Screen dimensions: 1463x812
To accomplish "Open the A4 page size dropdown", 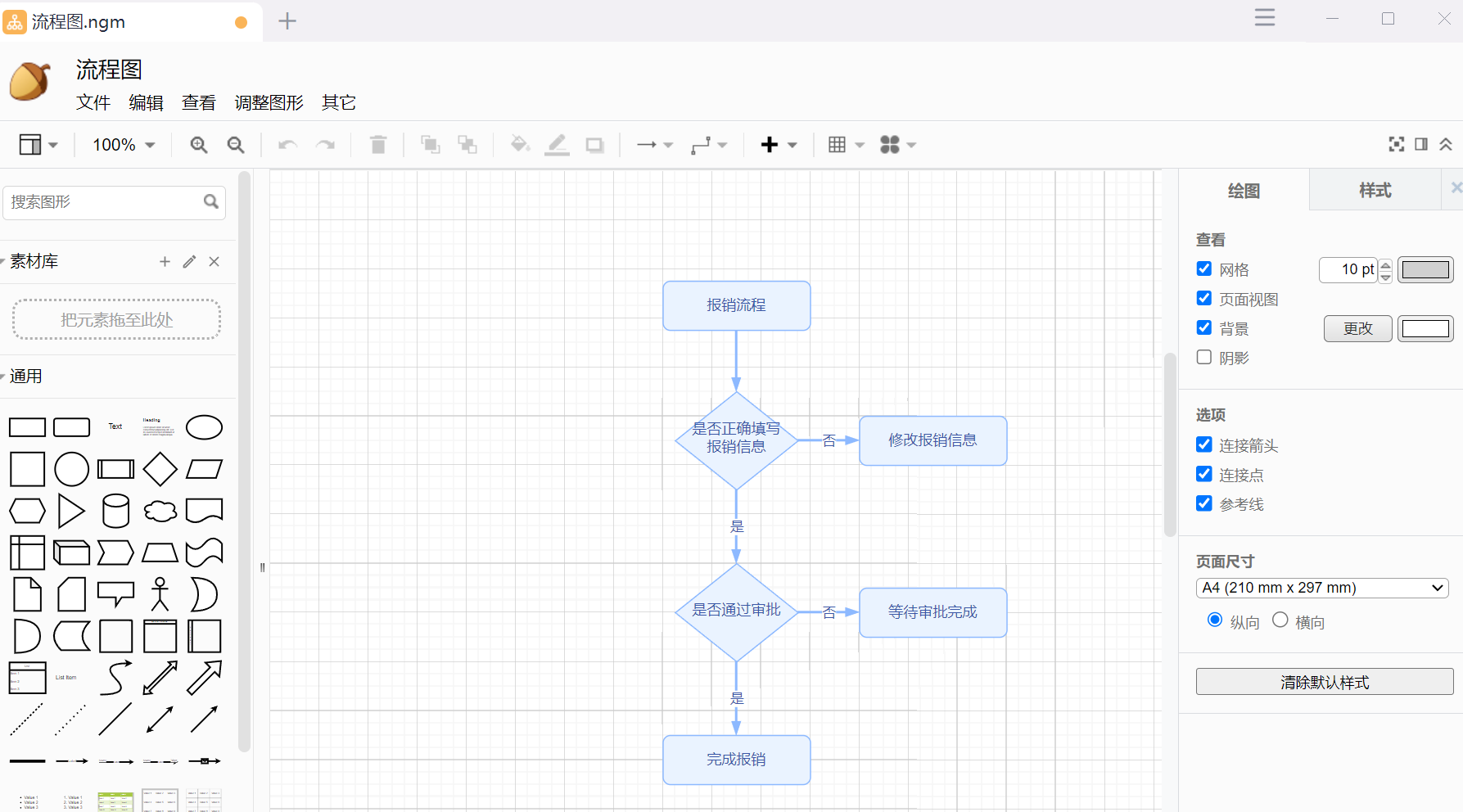I will tap(1322, 588).
